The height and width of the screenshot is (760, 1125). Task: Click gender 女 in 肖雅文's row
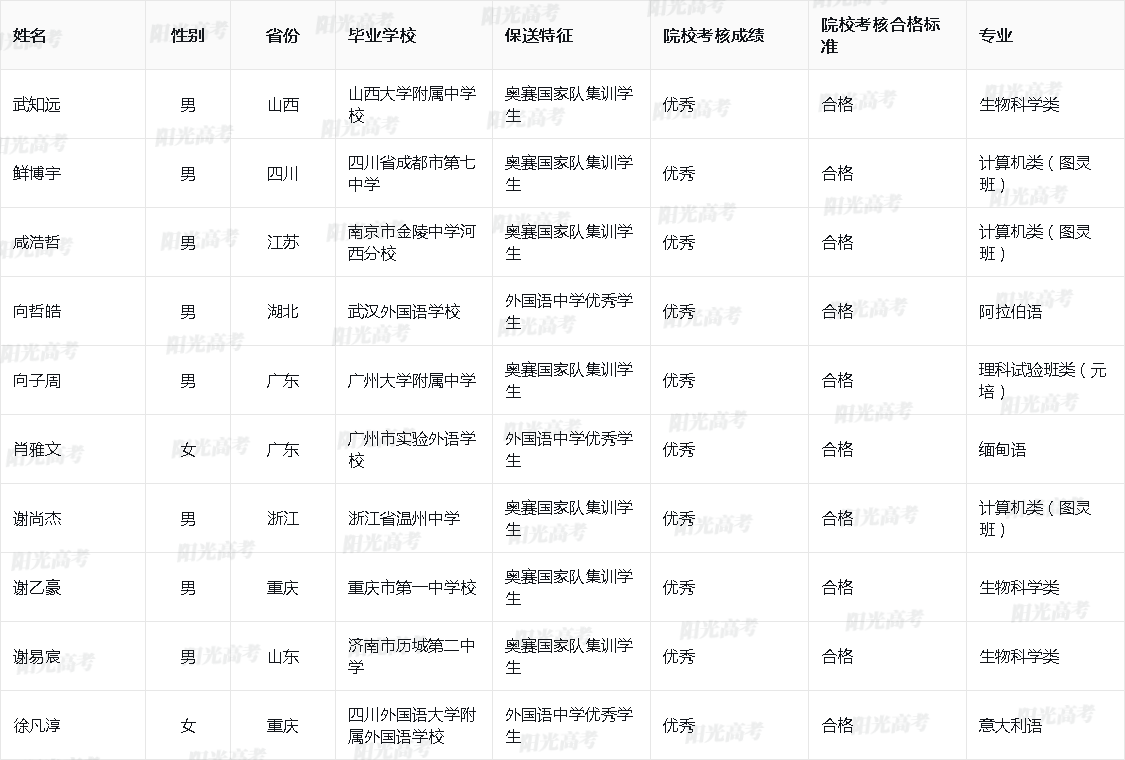(x=188, y=450)
